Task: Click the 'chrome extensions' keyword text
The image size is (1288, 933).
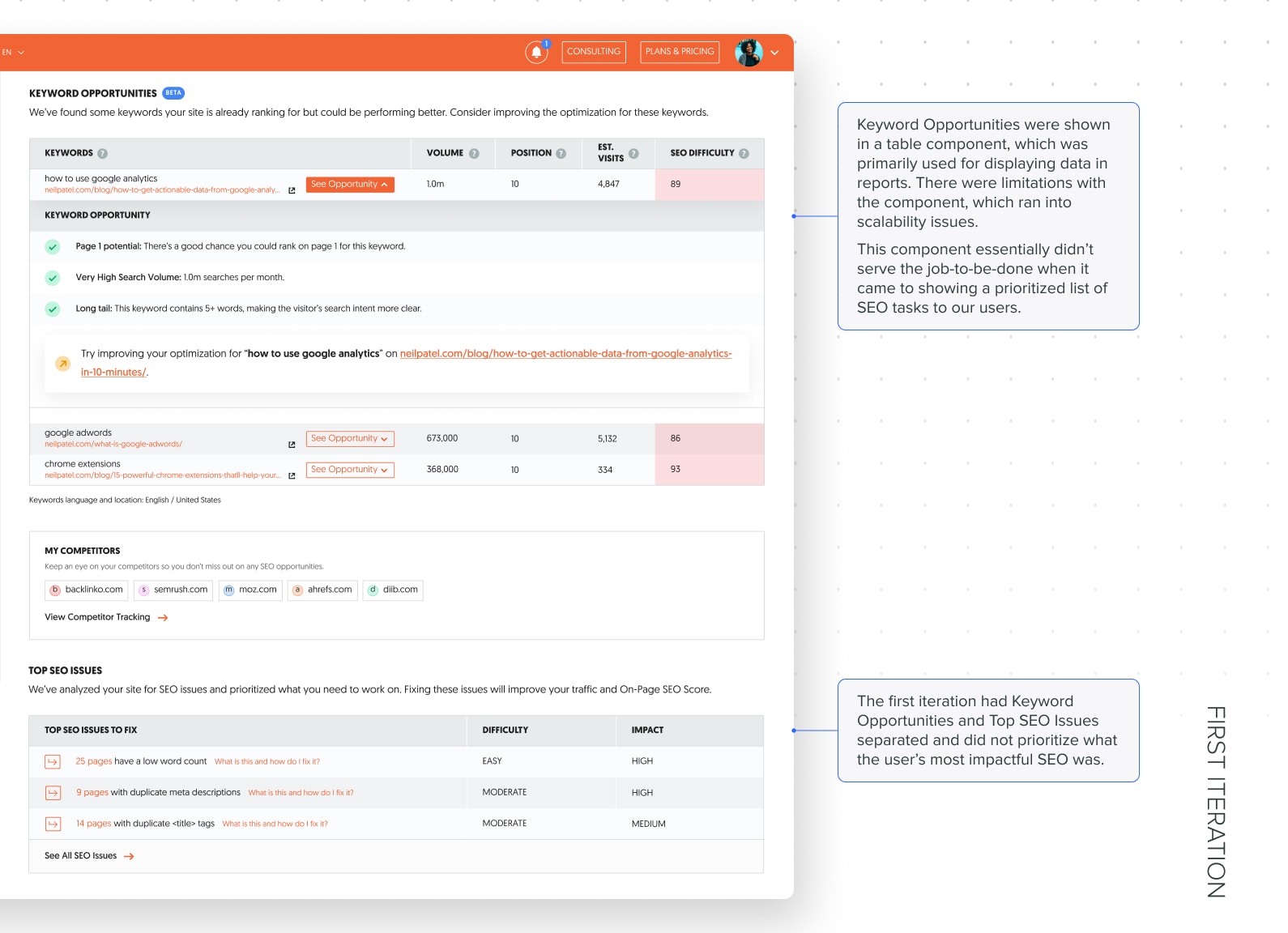Action: tap(82, 464)
